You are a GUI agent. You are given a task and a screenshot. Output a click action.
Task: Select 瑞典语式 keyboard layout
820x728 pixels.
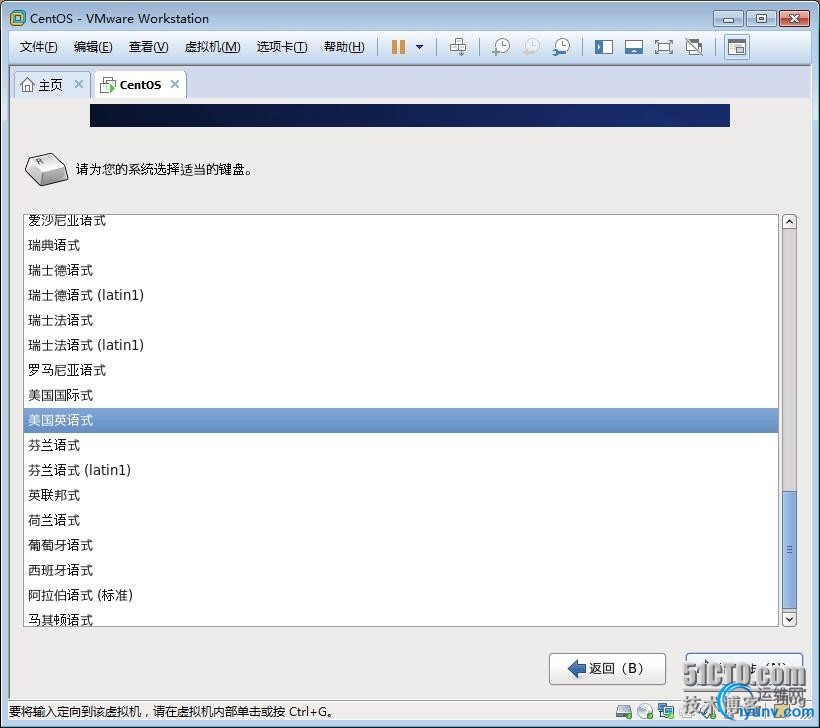[401, 245]
